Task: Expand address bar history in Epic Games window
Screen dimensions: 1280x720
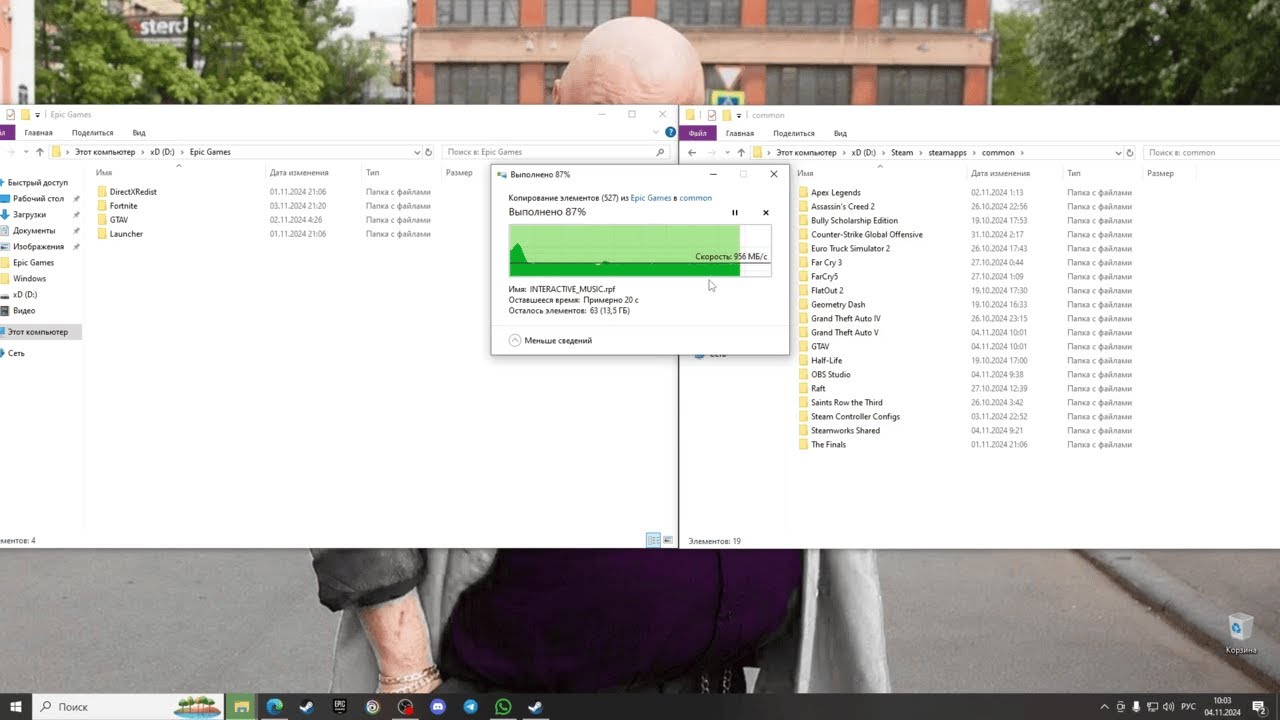Action: point(417,153)
